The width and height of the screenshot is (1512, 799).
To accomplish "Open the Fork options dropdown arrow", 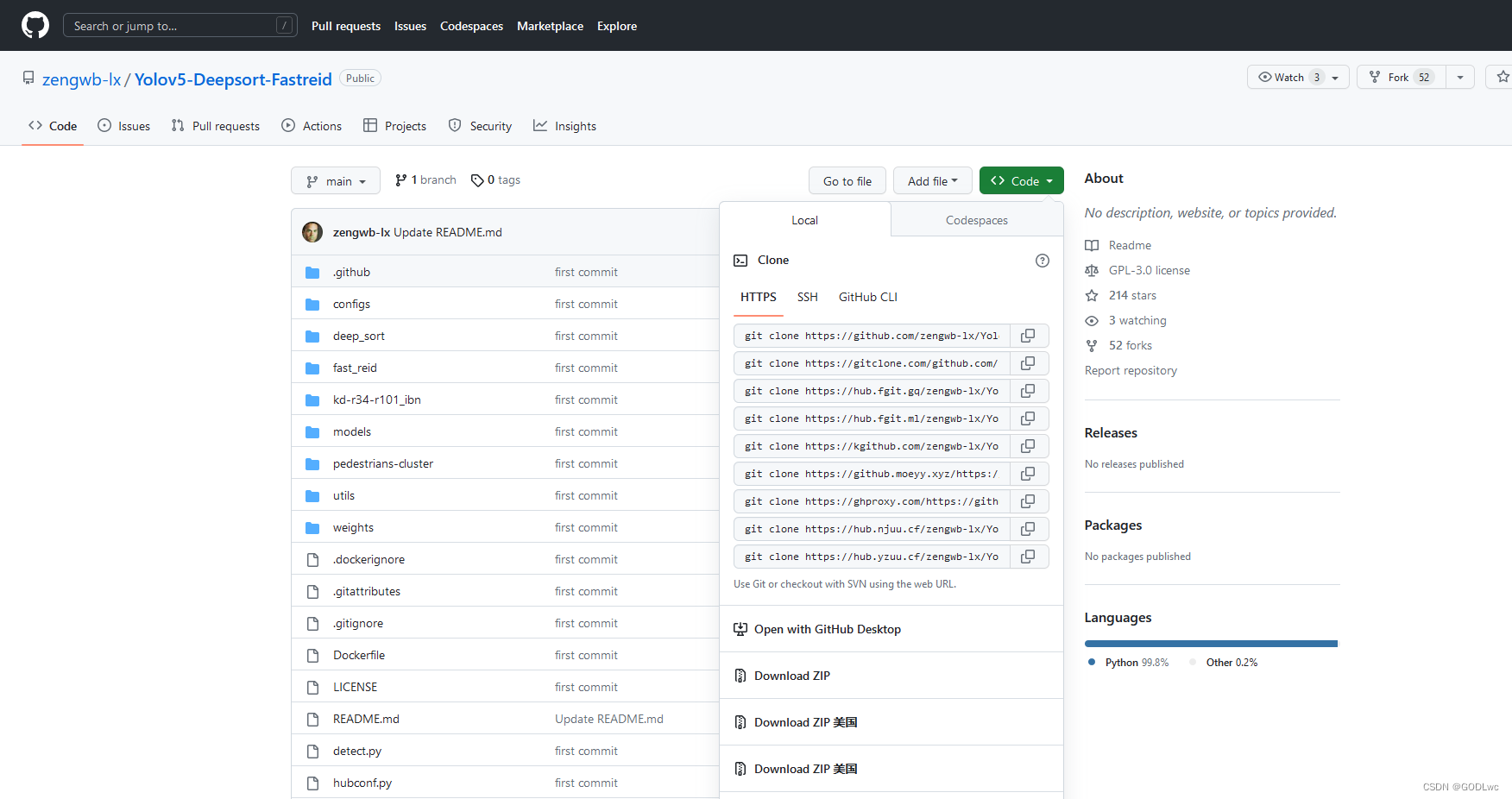I will pos(1460,78).
